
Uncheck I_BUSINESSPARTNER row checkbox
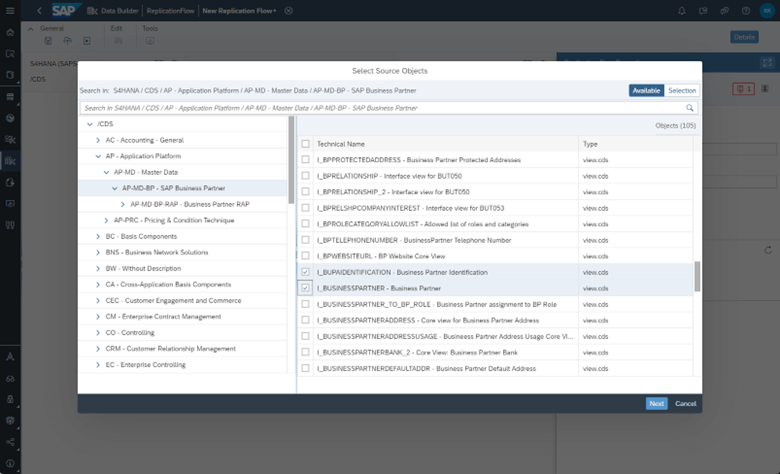click(305, 288)
